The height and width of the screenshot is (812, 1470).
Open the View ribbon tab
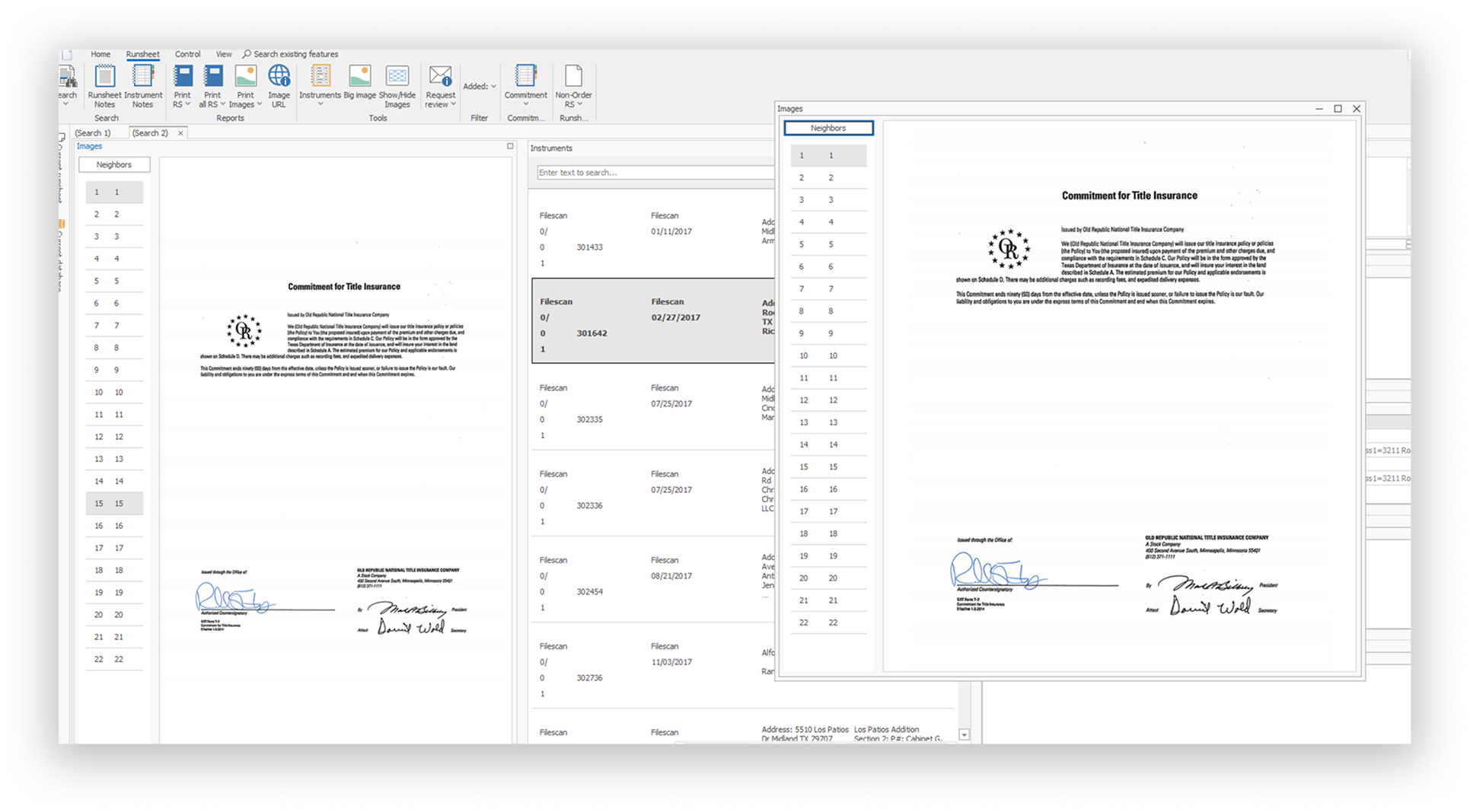click(224, 54)
